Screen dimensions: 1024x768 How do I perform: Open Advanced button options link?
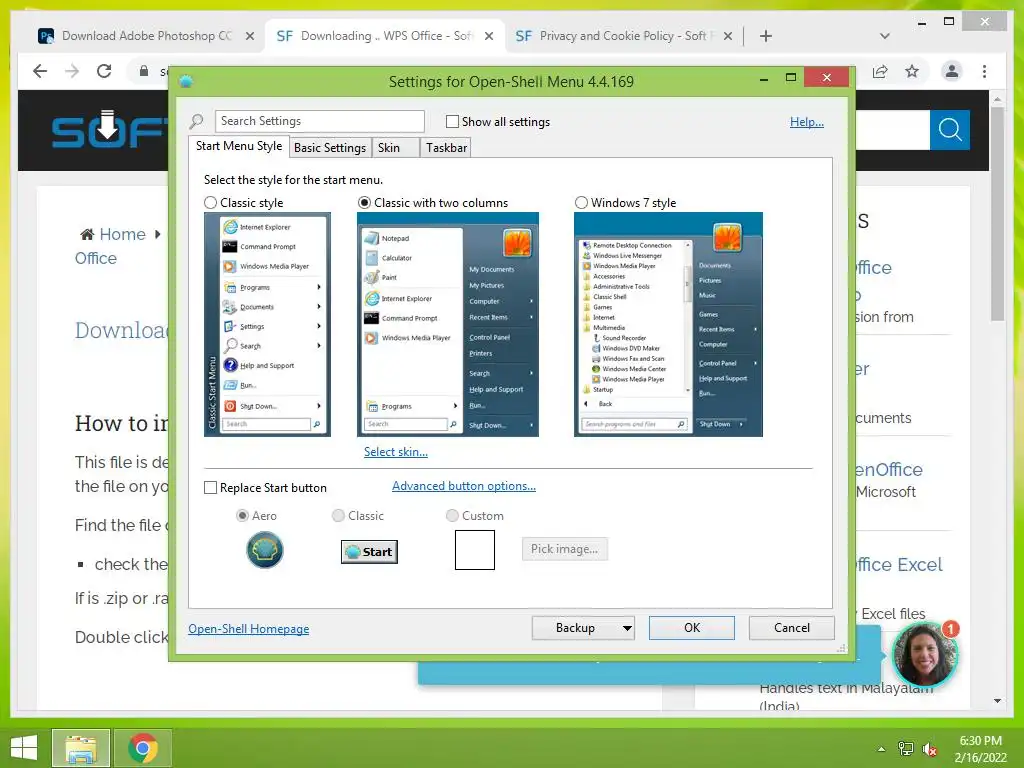click(464, 486)
